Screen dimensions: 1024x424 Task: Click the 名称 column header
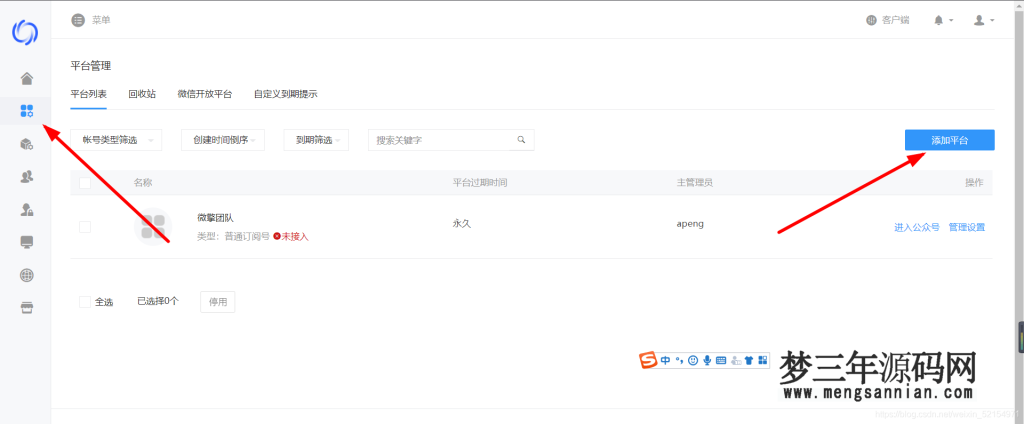pyautogui.click(x=143, y=183)
